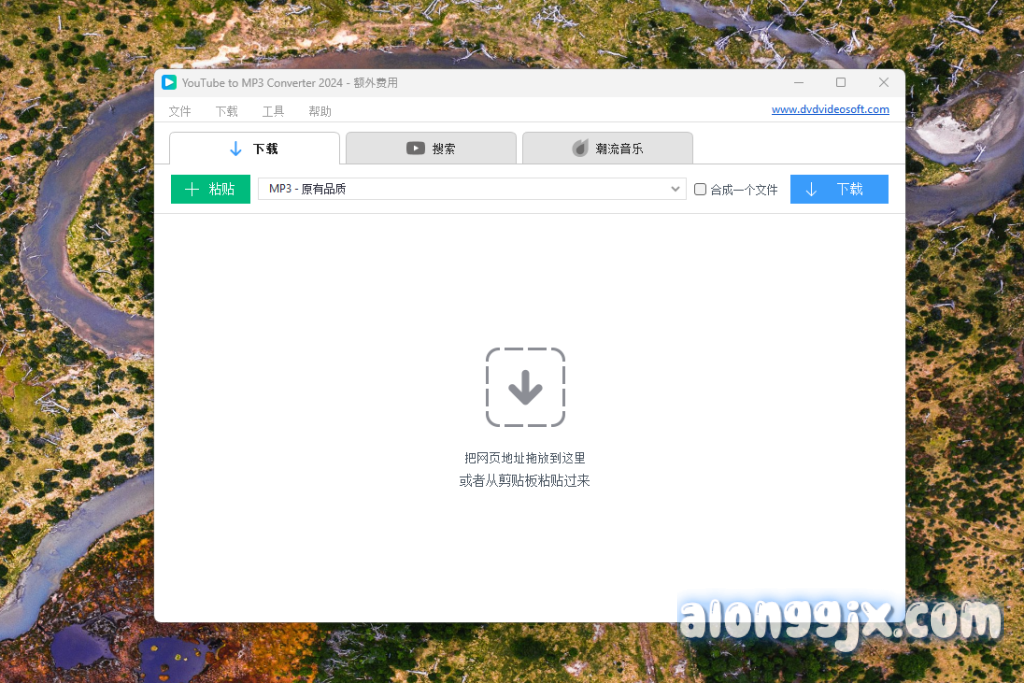Image resolution: width=1024 pixels, height=683 pixels.
Task: Open the 工具 menu
Action: [x=273, y=111]
